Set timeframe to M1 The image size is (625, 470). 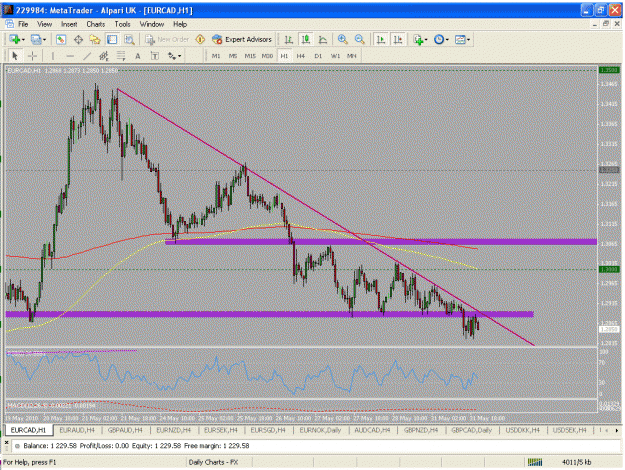pos(216,56)
